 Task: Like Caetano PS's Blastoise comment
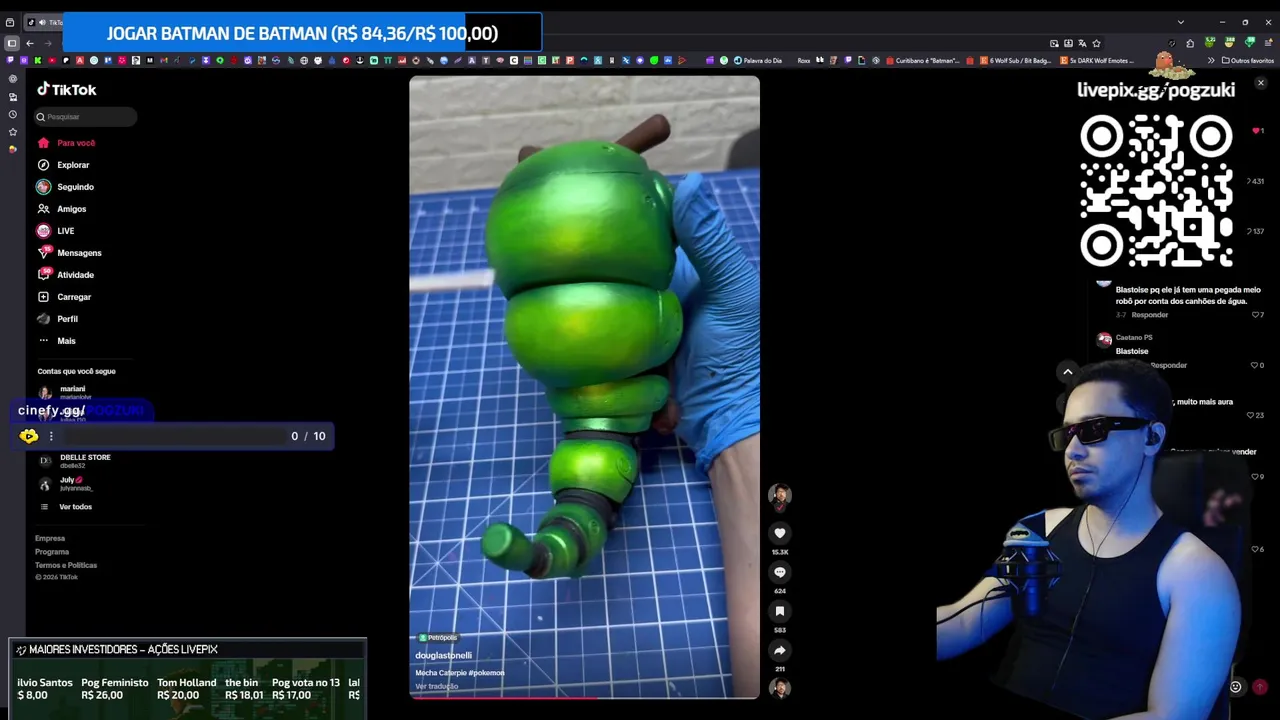pyautogui.click(x=1257, y=365)
